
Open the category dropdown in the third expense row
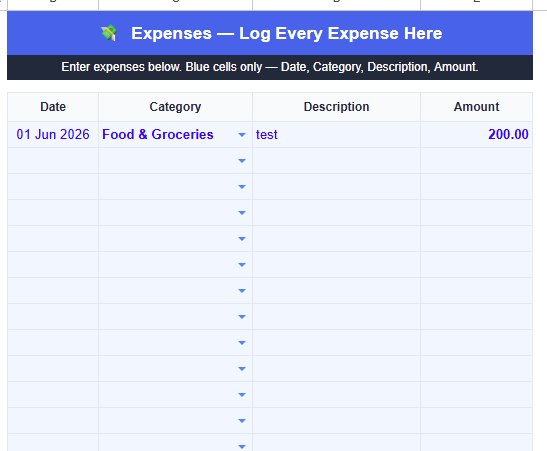click(242, 187)
